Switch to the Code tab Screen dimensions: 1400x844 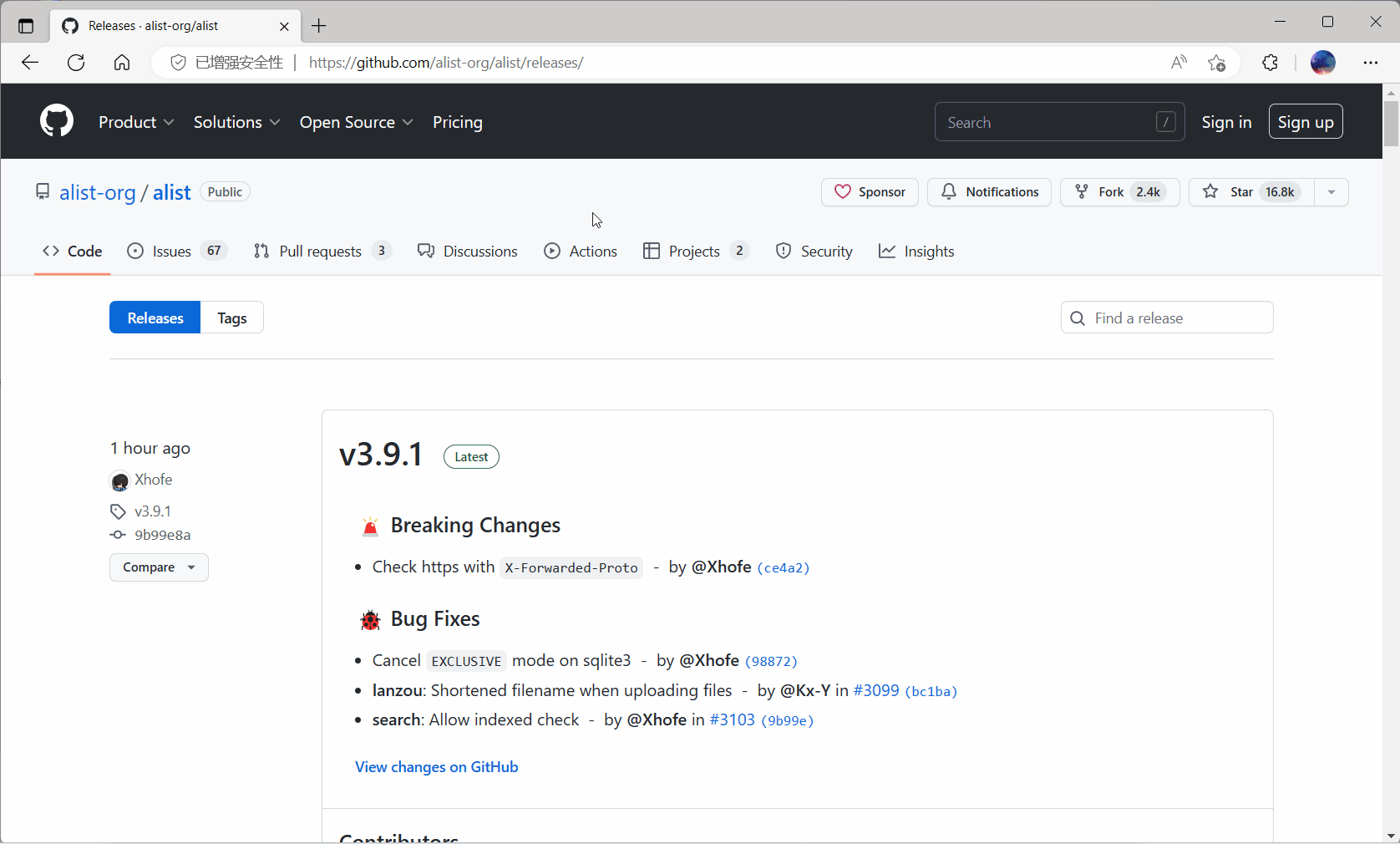pos(72,252)
